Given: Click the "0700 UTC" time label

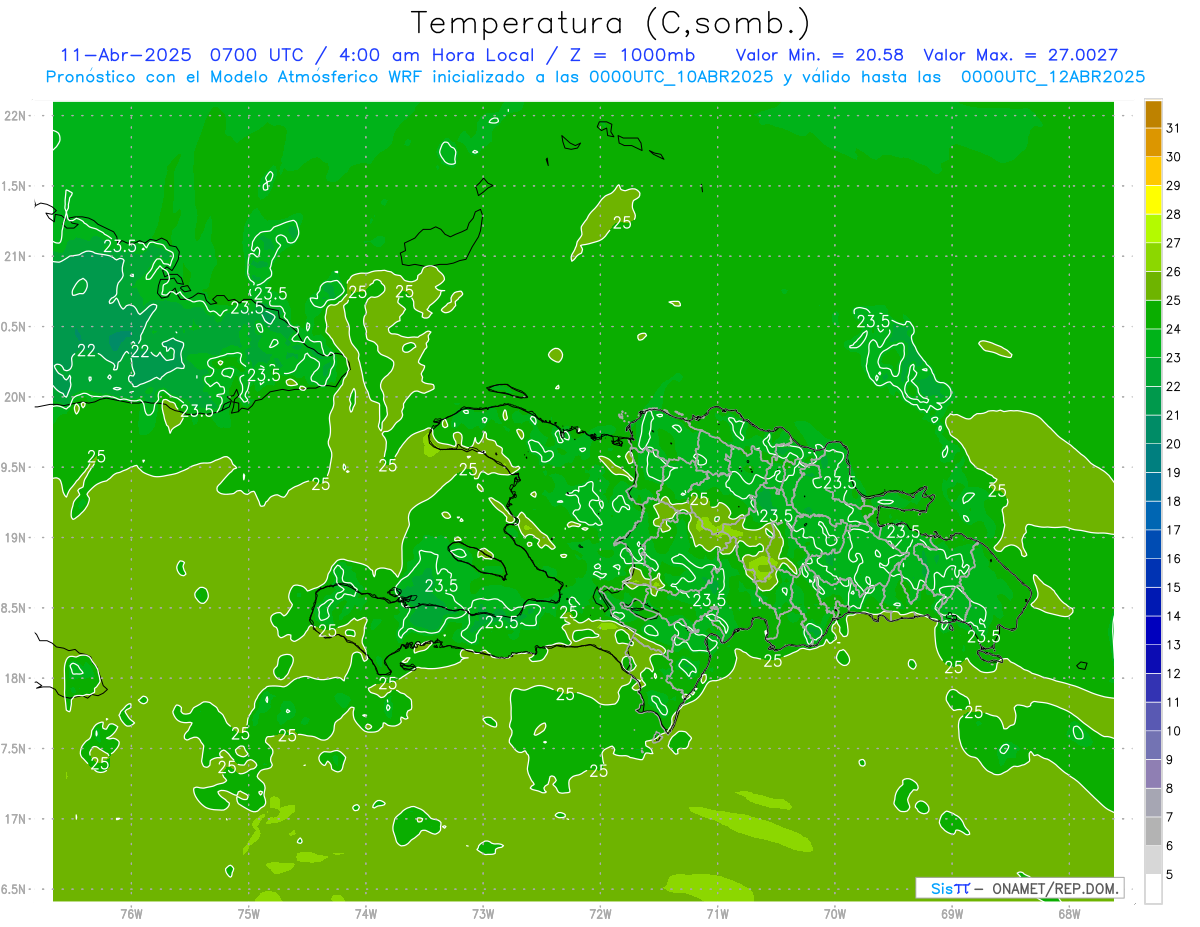Looking at the screenshot, I should pyautogui.click(x=259, y=55).
